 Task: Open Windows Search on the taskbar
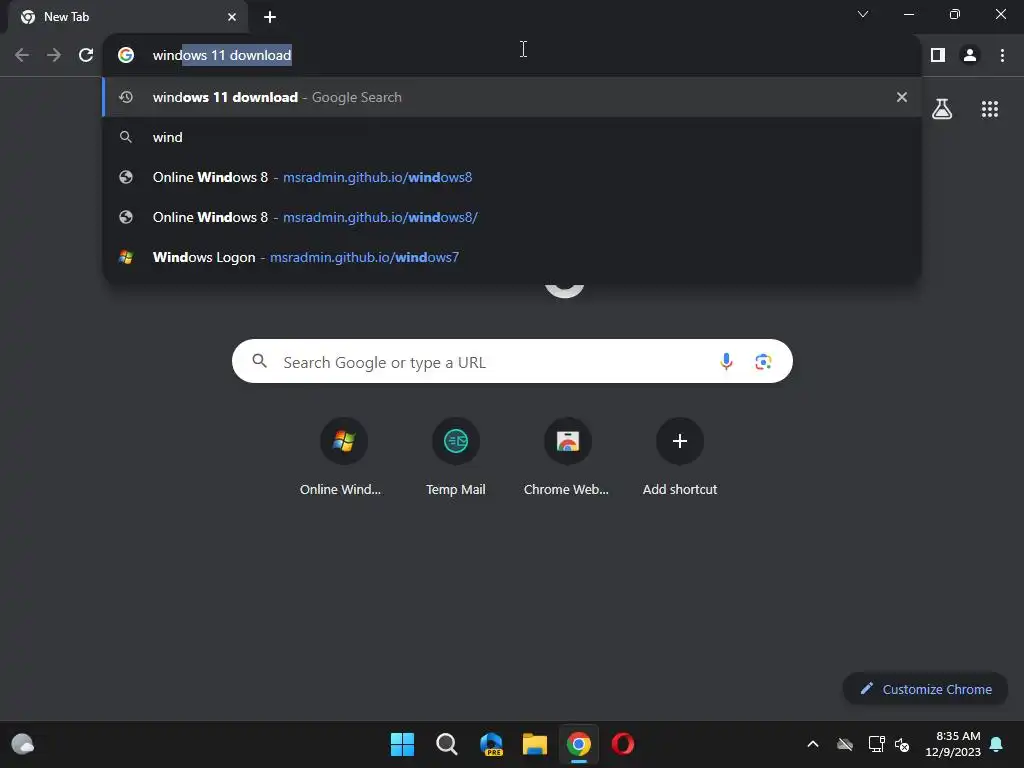coord(447,744)
